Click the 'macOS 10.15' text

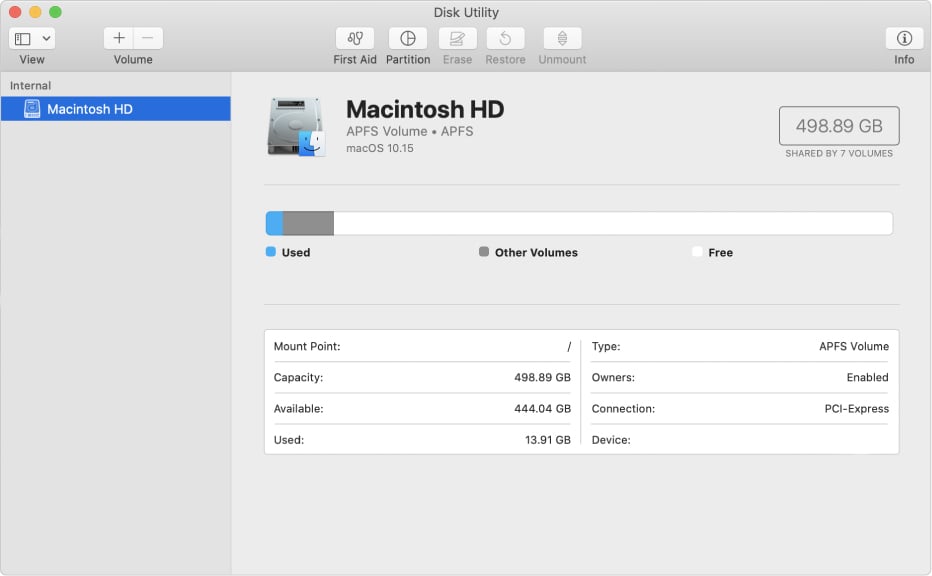point(380,148)
